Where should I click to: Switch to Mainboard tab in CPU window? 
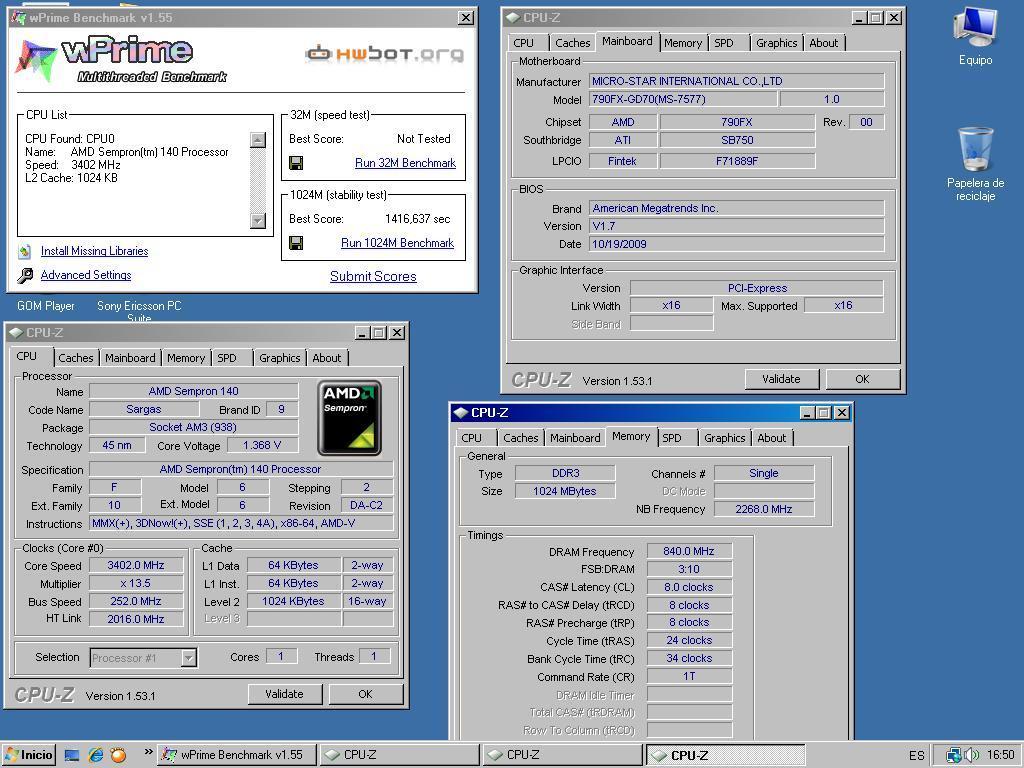[x=130, y=358]
